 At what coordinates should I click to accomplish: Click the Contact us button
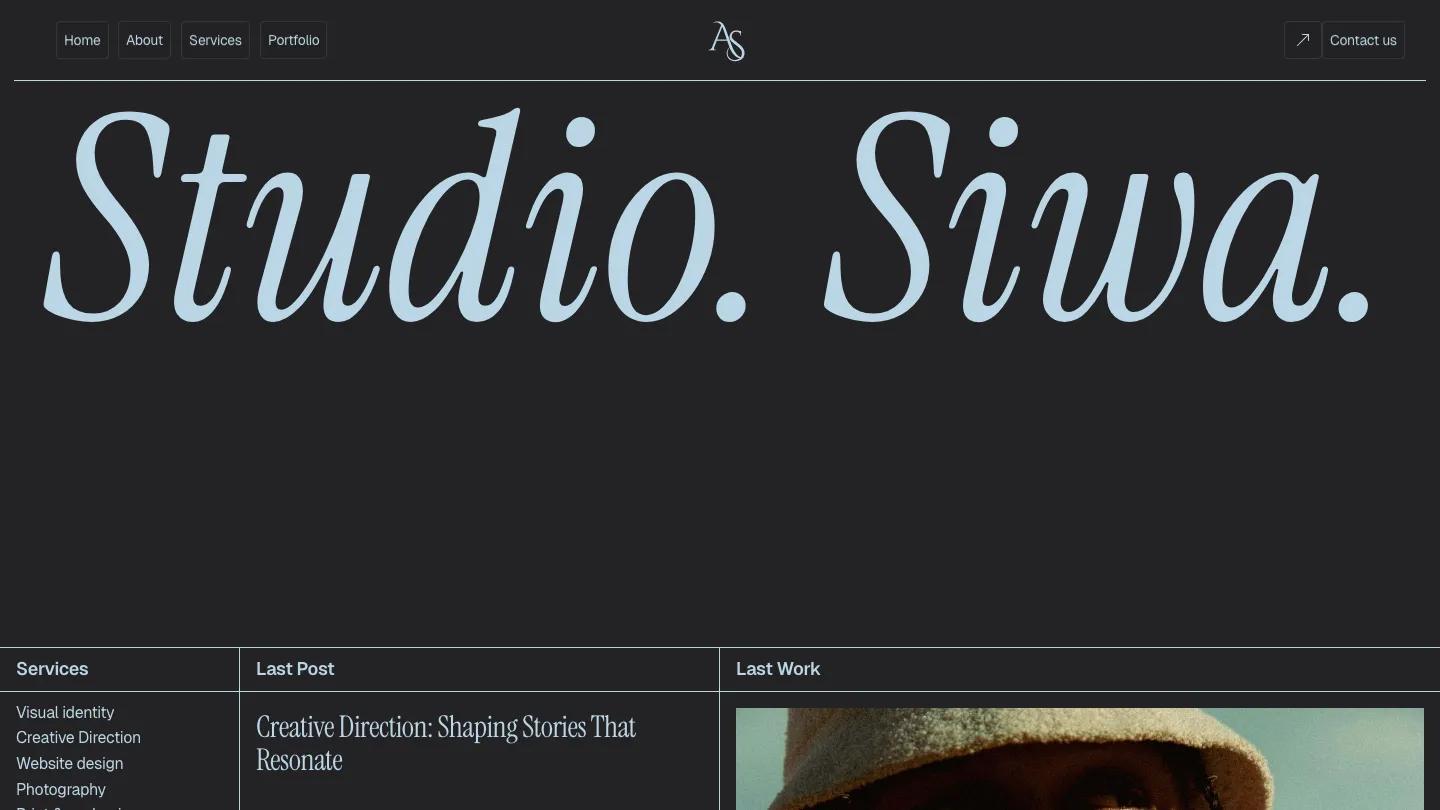1363,40
